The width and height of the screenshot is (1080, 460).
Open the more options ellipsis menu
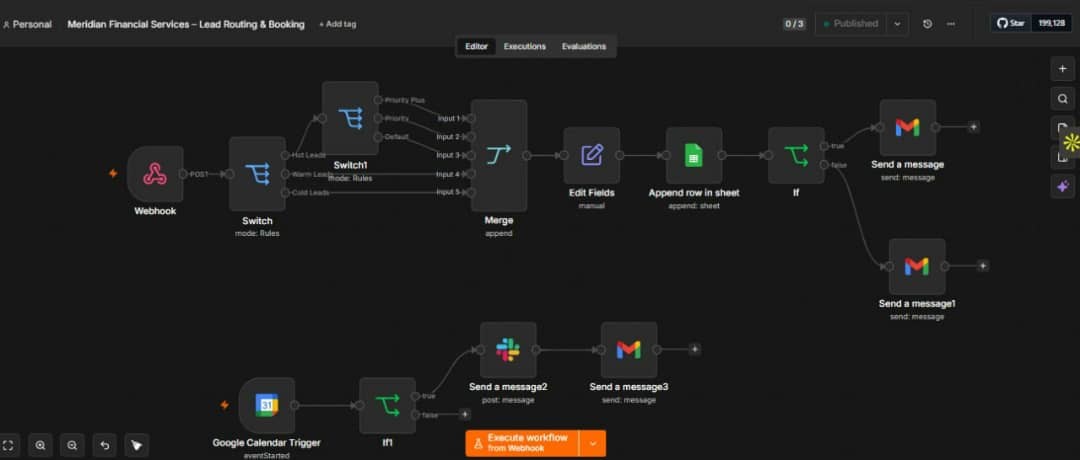(x=951, y=24)
